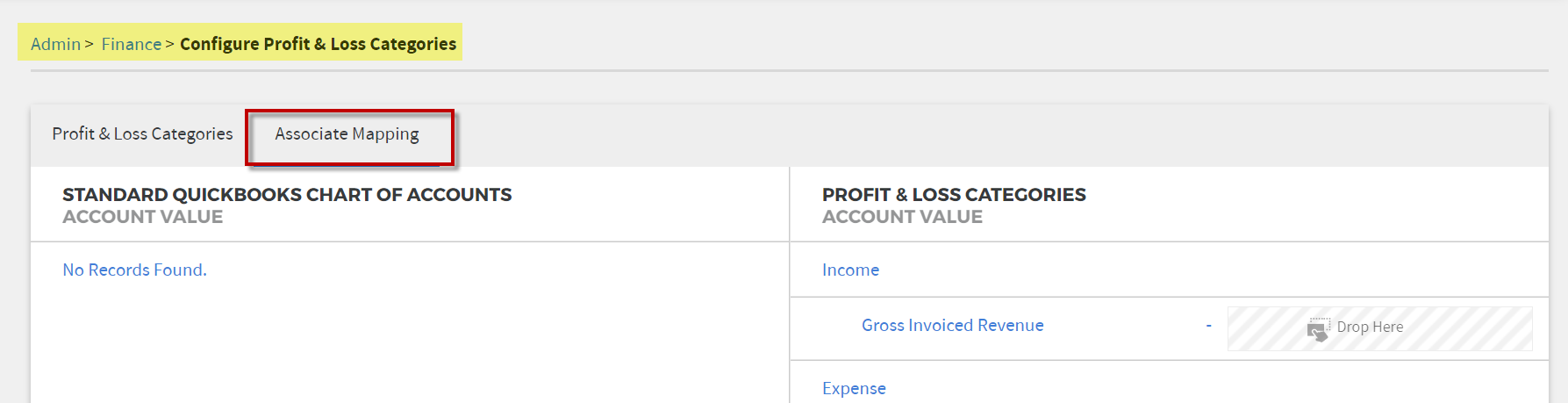
Task: Select the Income category row
Action: 1169,270
